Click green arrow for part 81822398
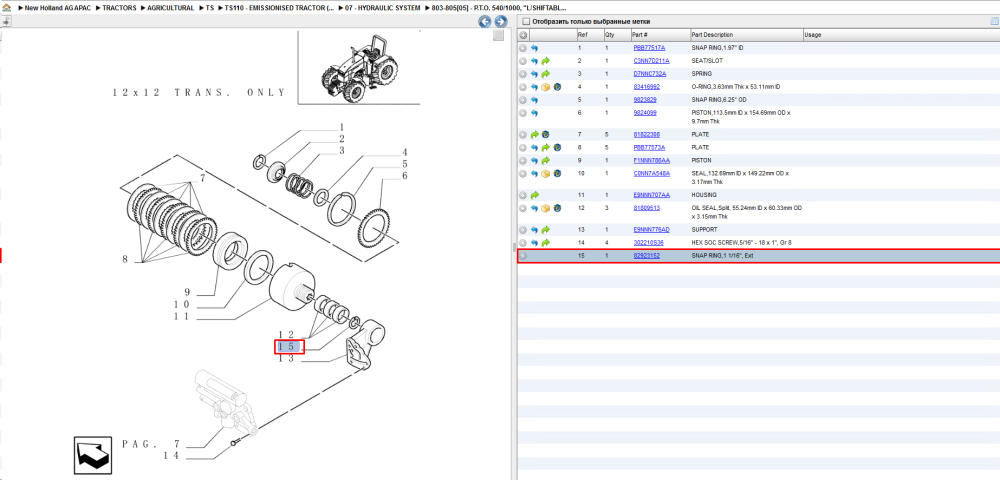1000x480 pixels. [534, 135]
